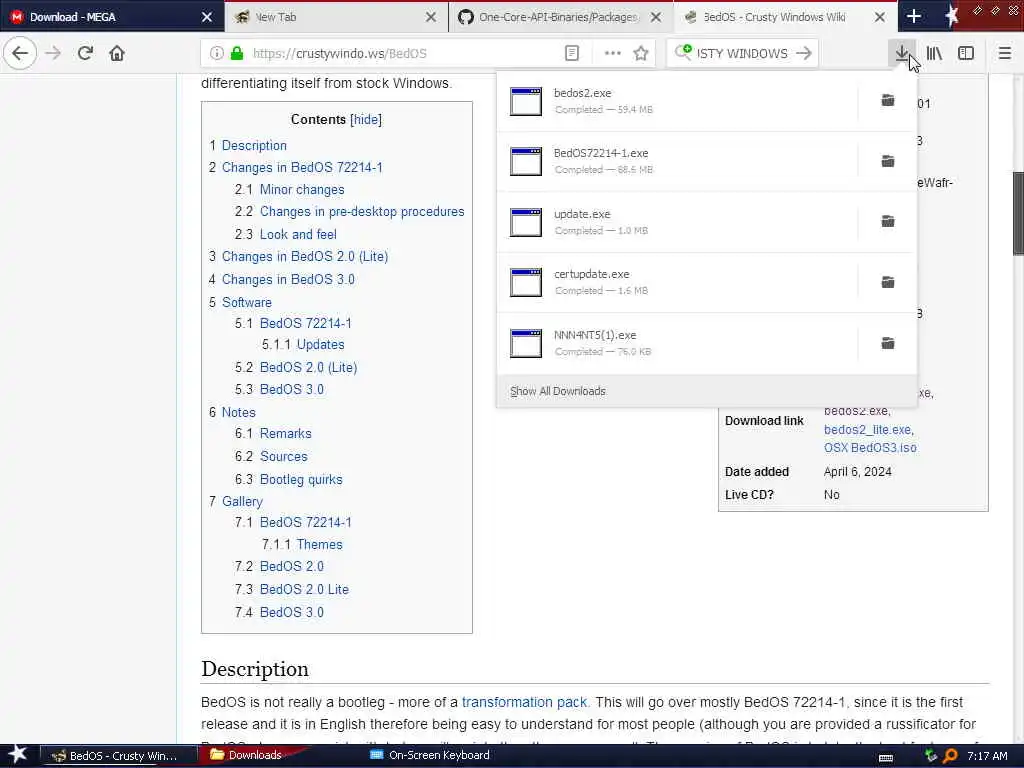1024x768 pixels.
Task: Hide the Contents table via hide link
Action: pos(366,120)
